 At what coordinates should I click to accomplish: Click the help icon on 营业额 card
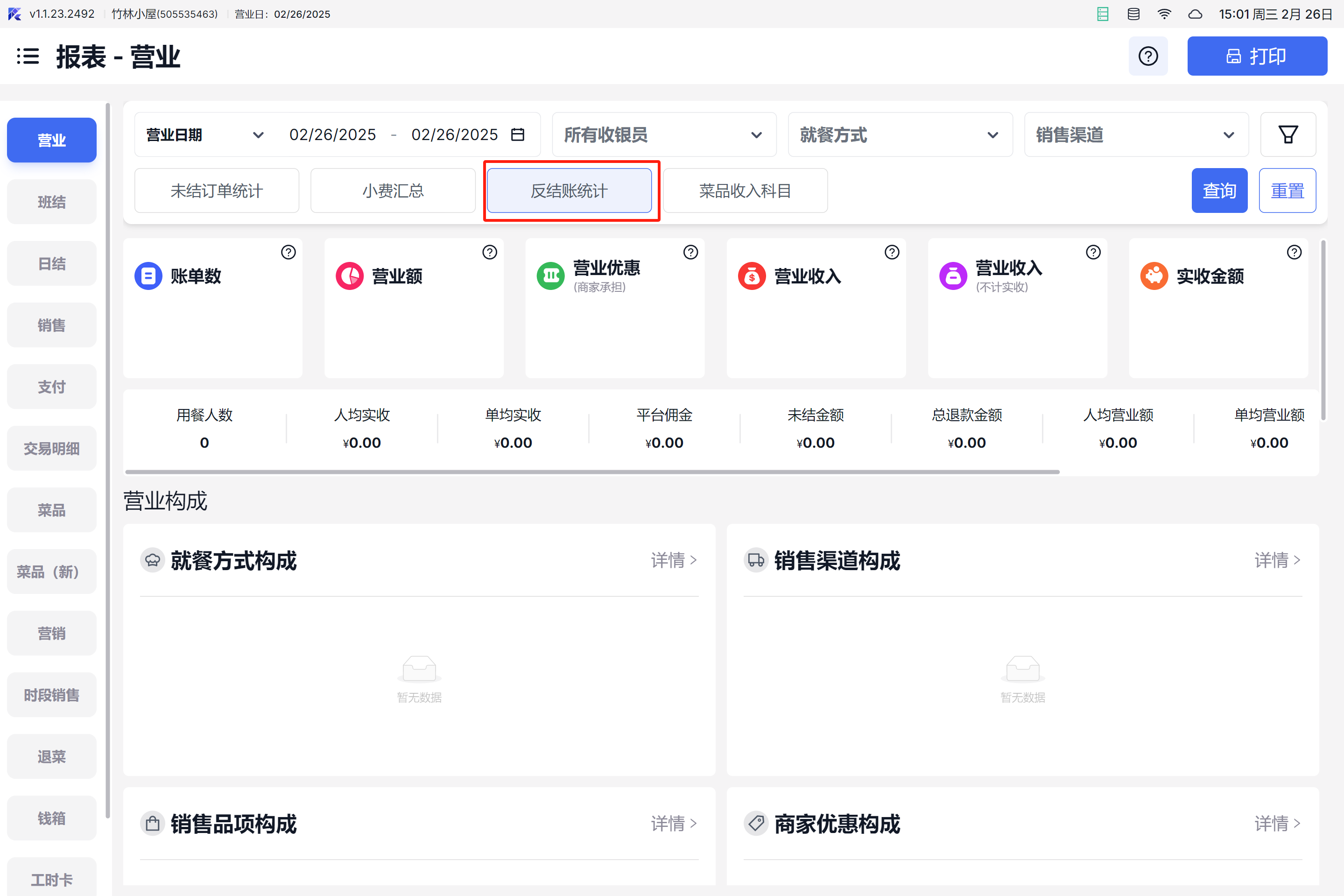490,252
